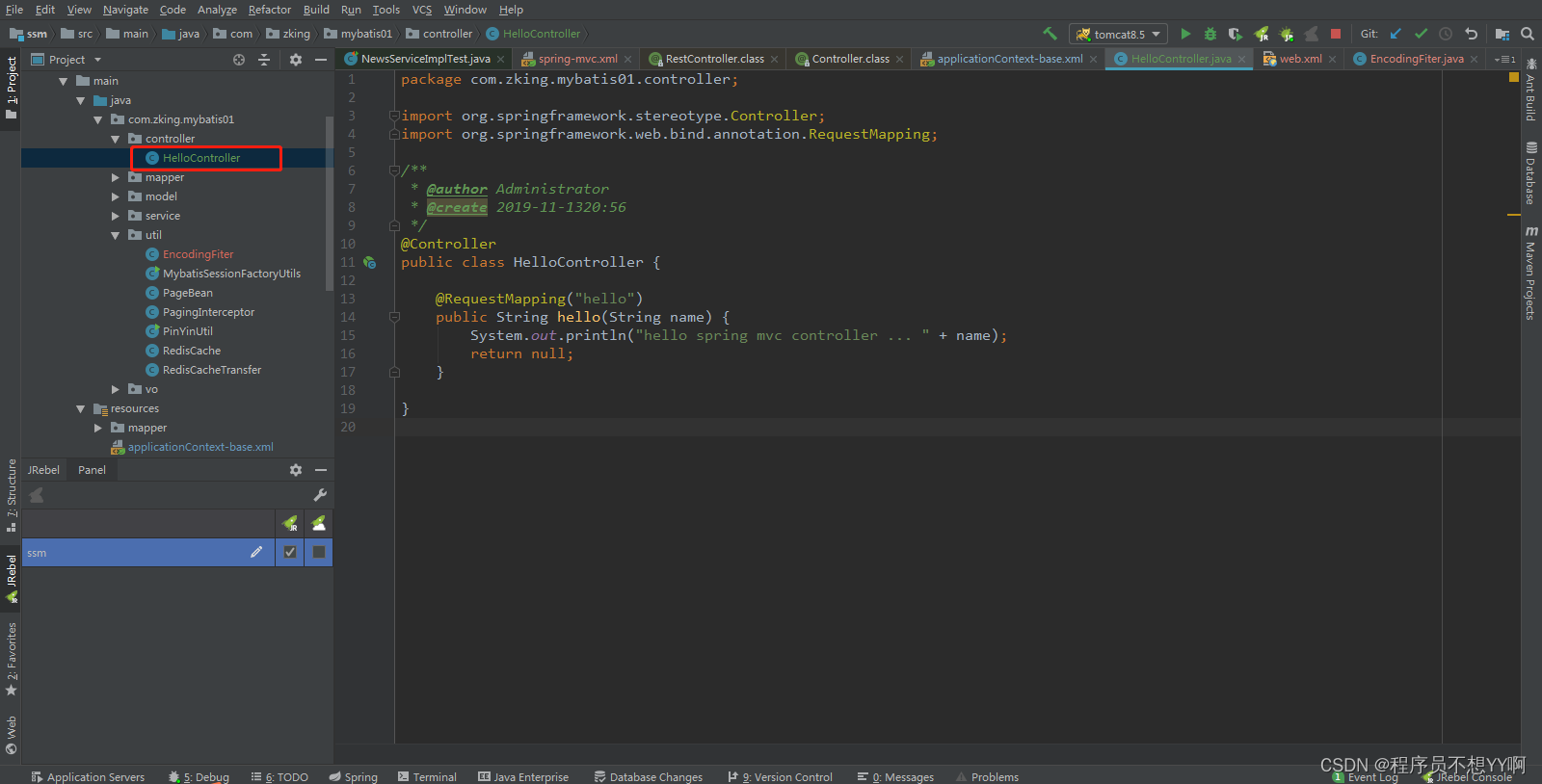This screenshot has width=1542, height=784.
Task: Show hidden editor tabs list dropdown
Action: pos(1505,59)
